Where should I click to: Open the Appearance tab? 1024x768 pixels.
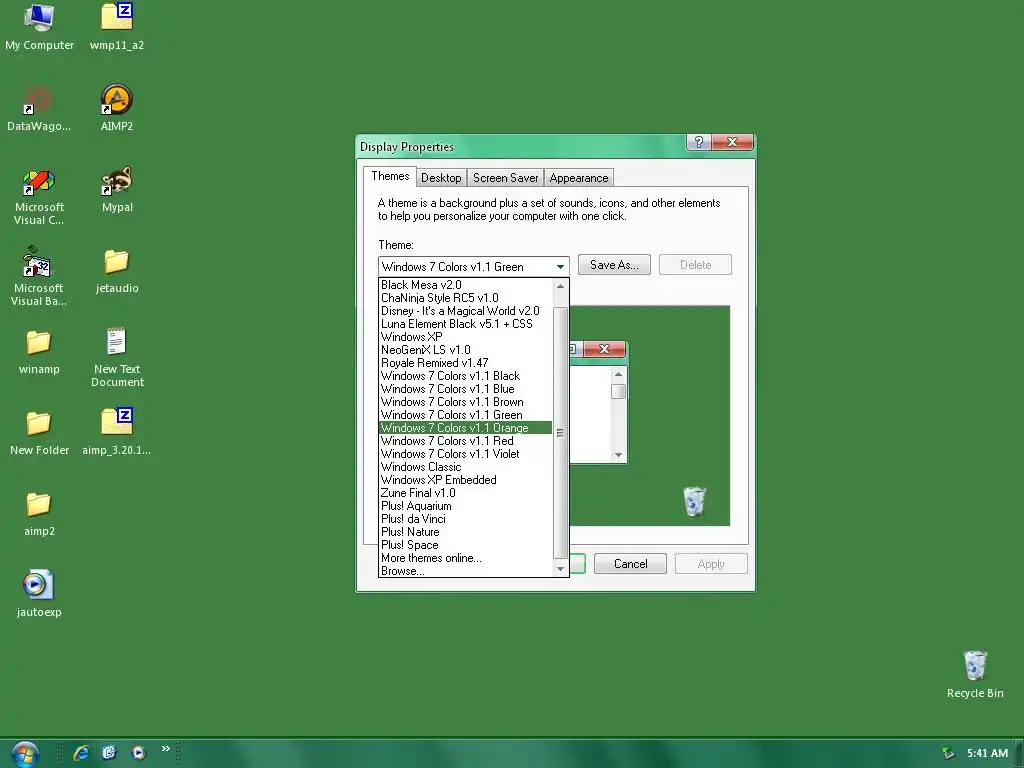point(579,178)
